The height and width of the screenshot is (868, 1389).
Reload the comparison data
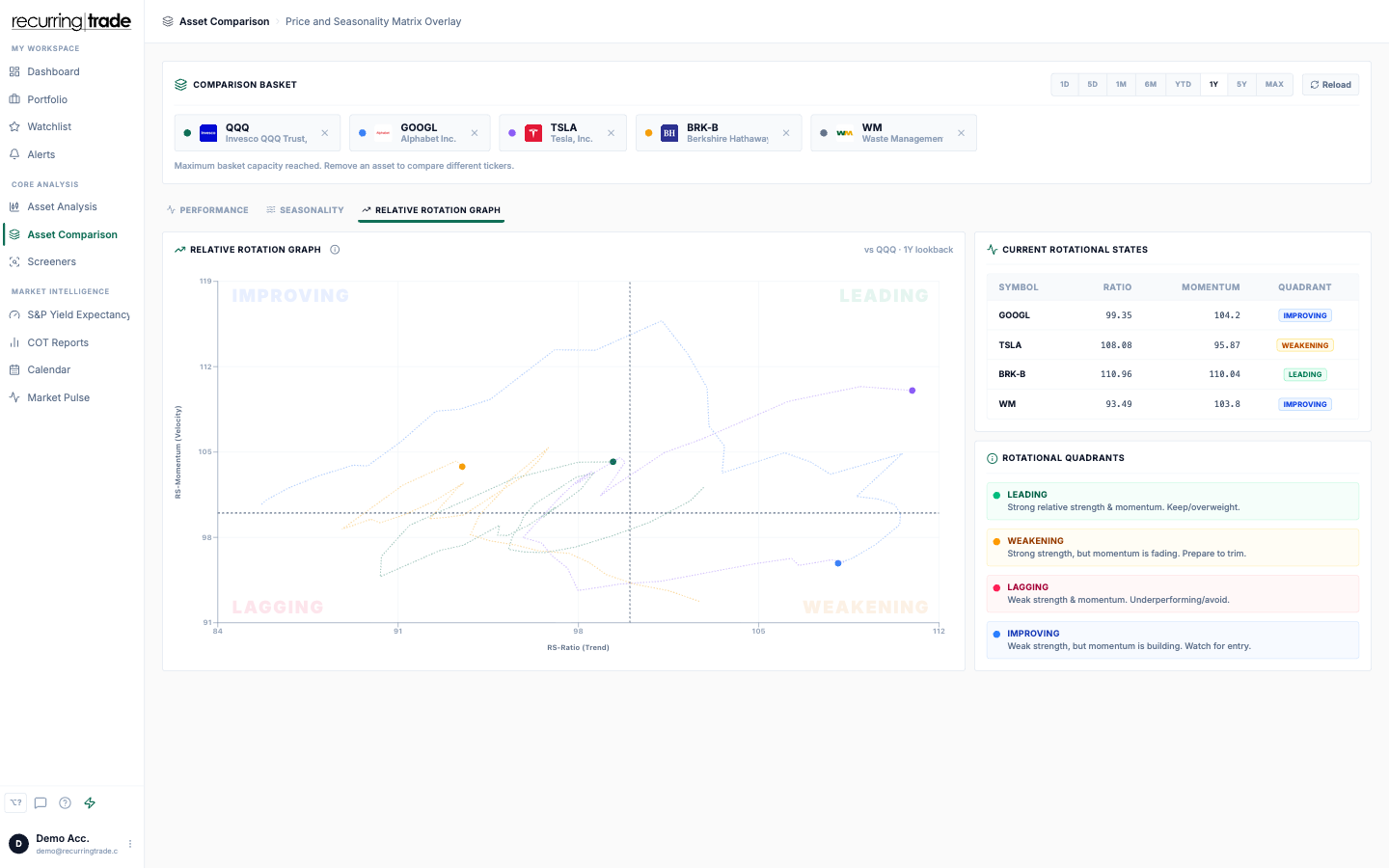[1330, 85]
